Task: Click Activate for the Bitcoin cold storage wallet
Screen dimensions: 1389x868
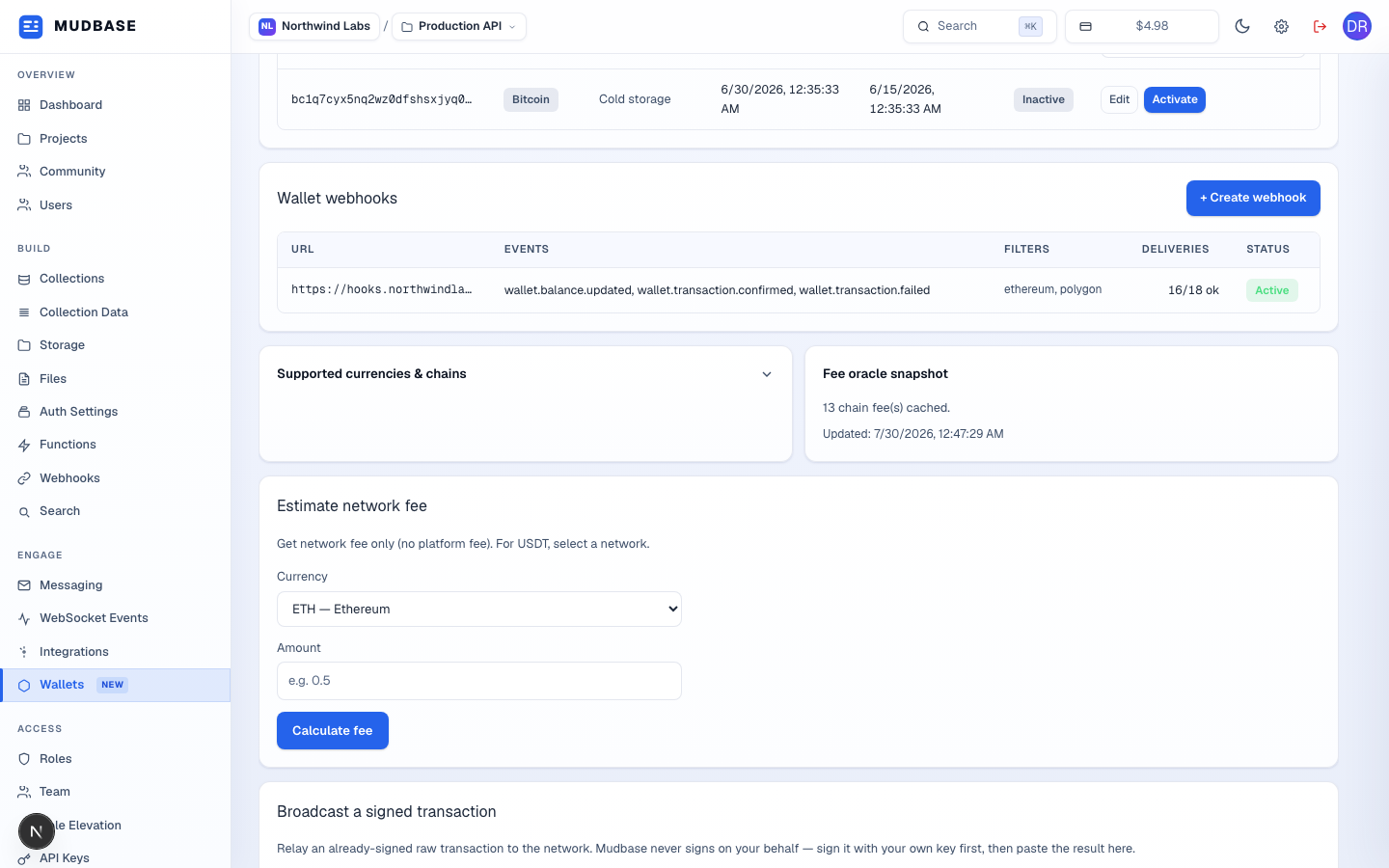Action: point(1175,99)
